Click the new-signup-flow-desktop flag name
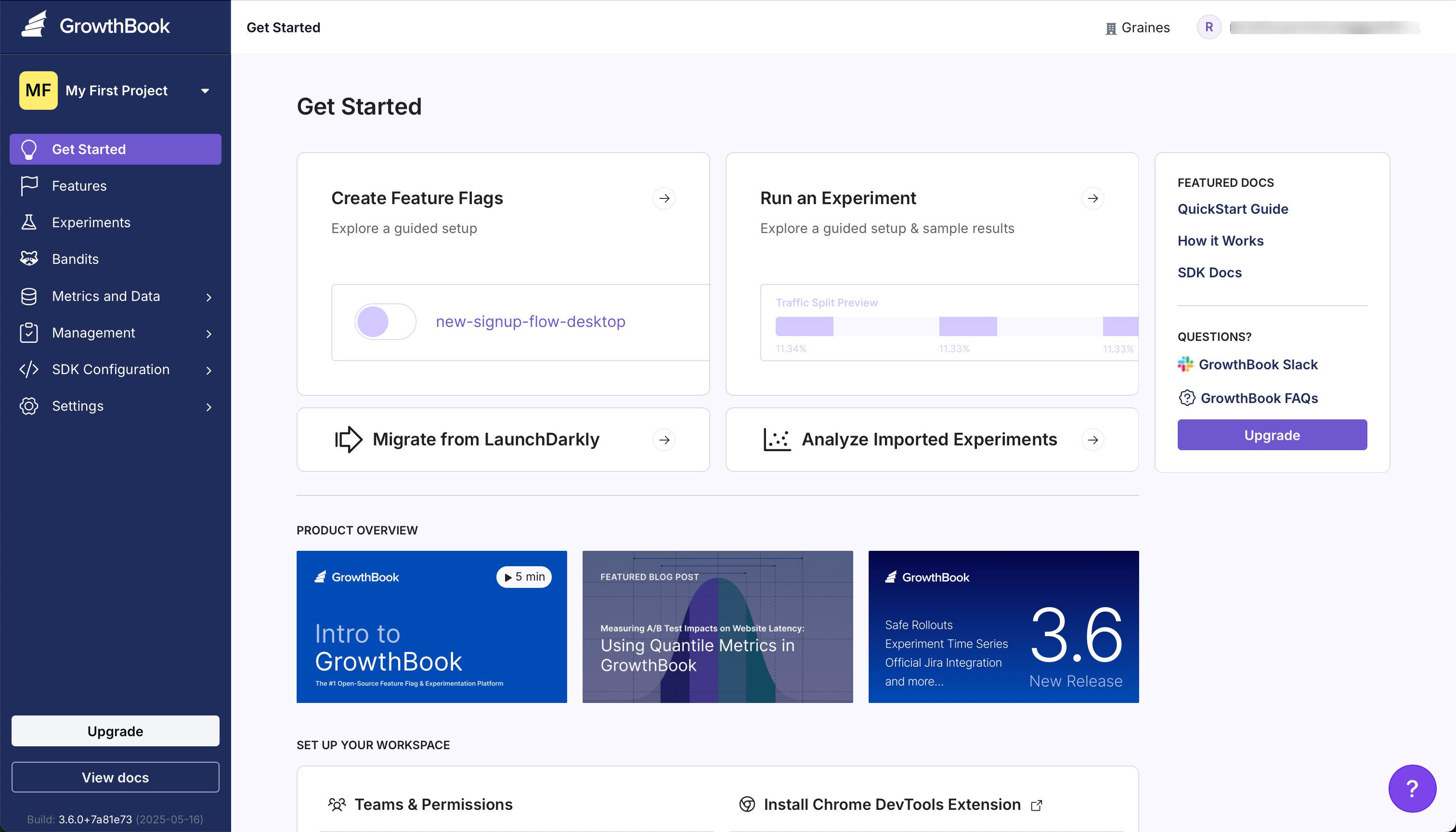1456x832 pixels. 530,321
